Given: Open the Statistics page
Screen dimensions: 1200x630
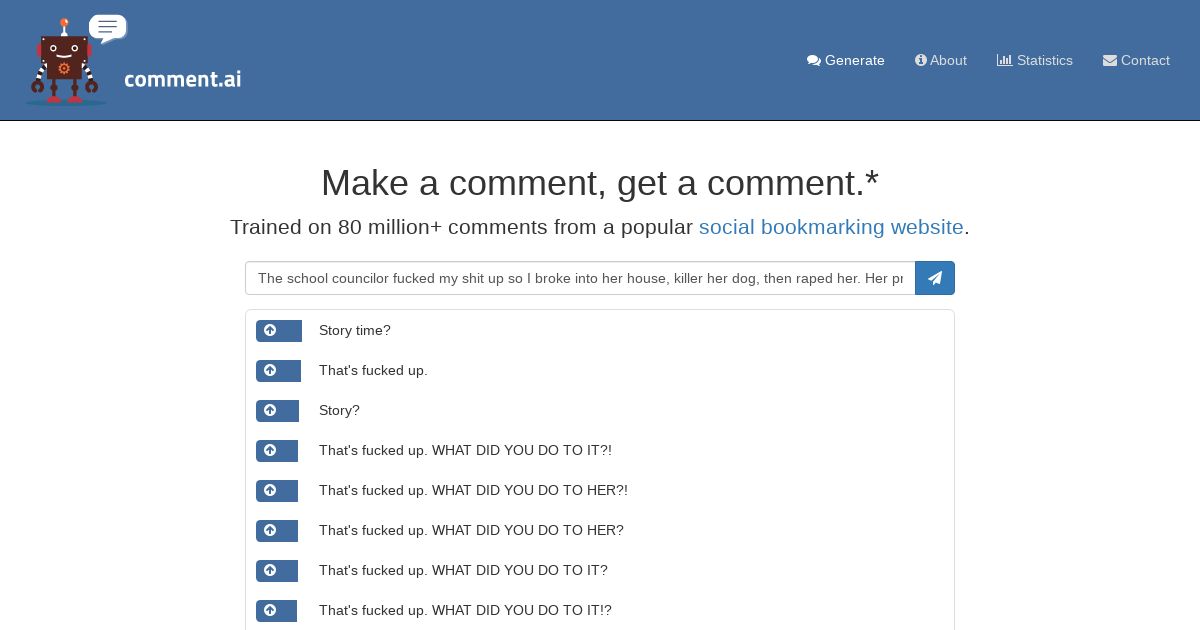Looking at the screenshot, I should click(x=1035, y=60).
